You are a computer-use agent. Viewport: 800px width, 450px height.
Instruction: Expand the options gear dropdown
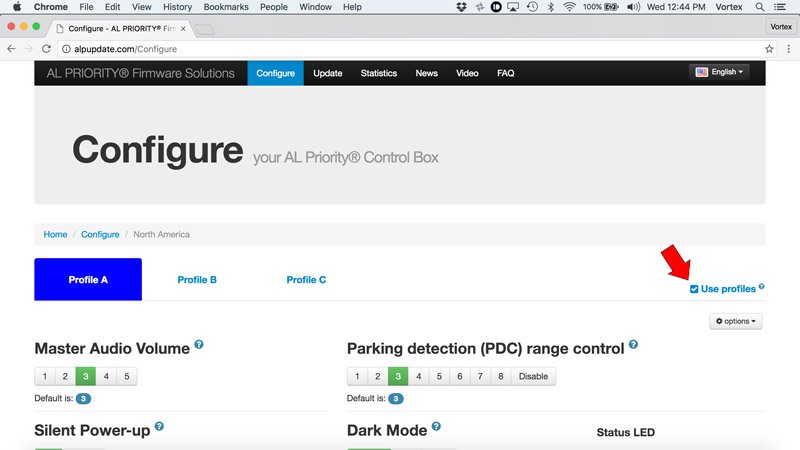[x=736, y=321]
